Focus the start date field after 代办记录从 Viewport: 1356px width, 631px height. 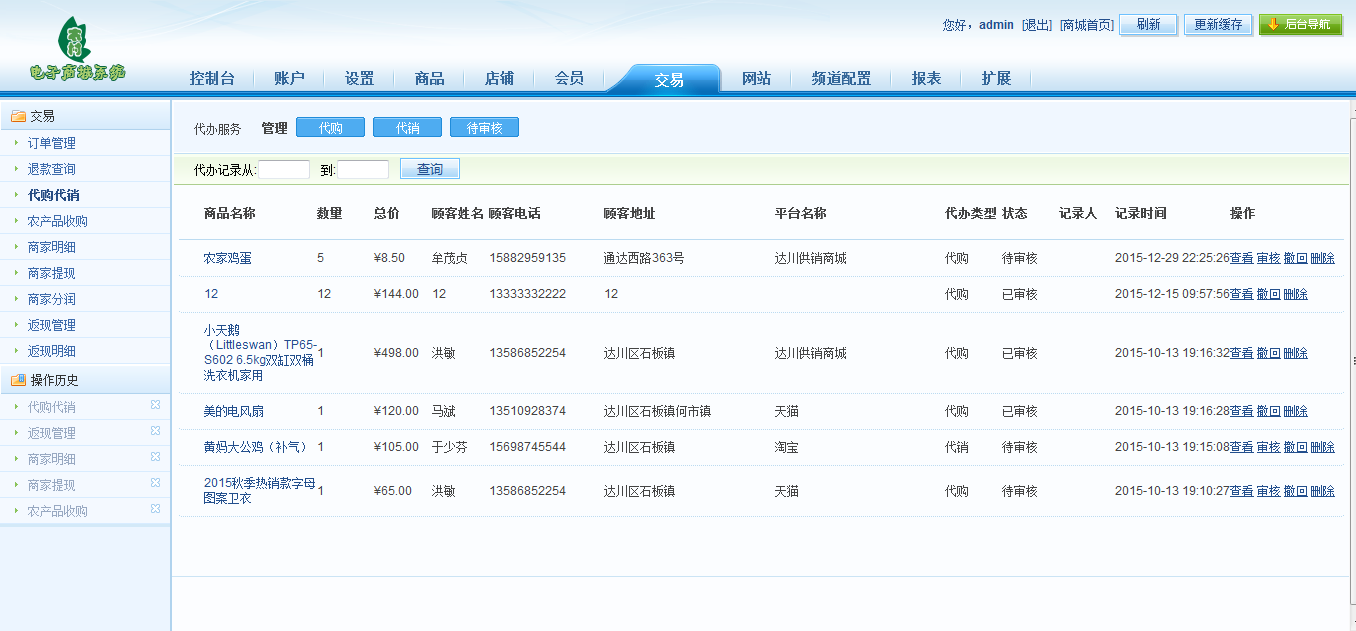coord(284,170)
